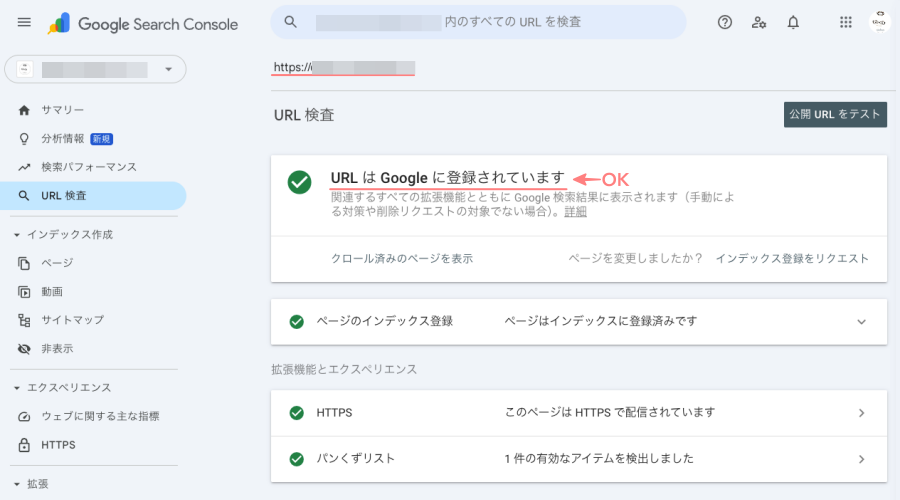Click the search magnifier icon in top bar

pos(290,22)
